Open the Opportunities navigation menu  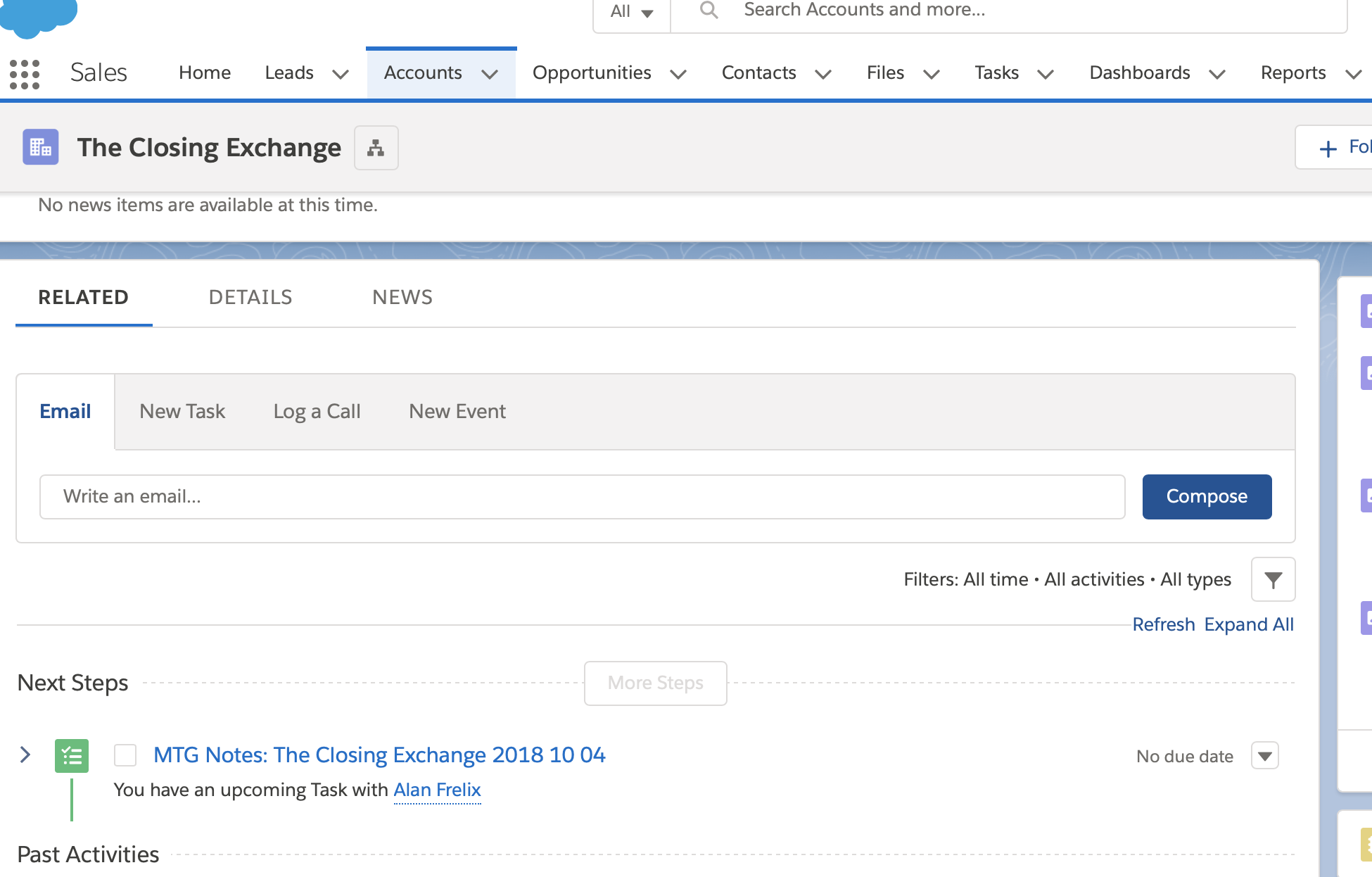[x=678, y=74]
